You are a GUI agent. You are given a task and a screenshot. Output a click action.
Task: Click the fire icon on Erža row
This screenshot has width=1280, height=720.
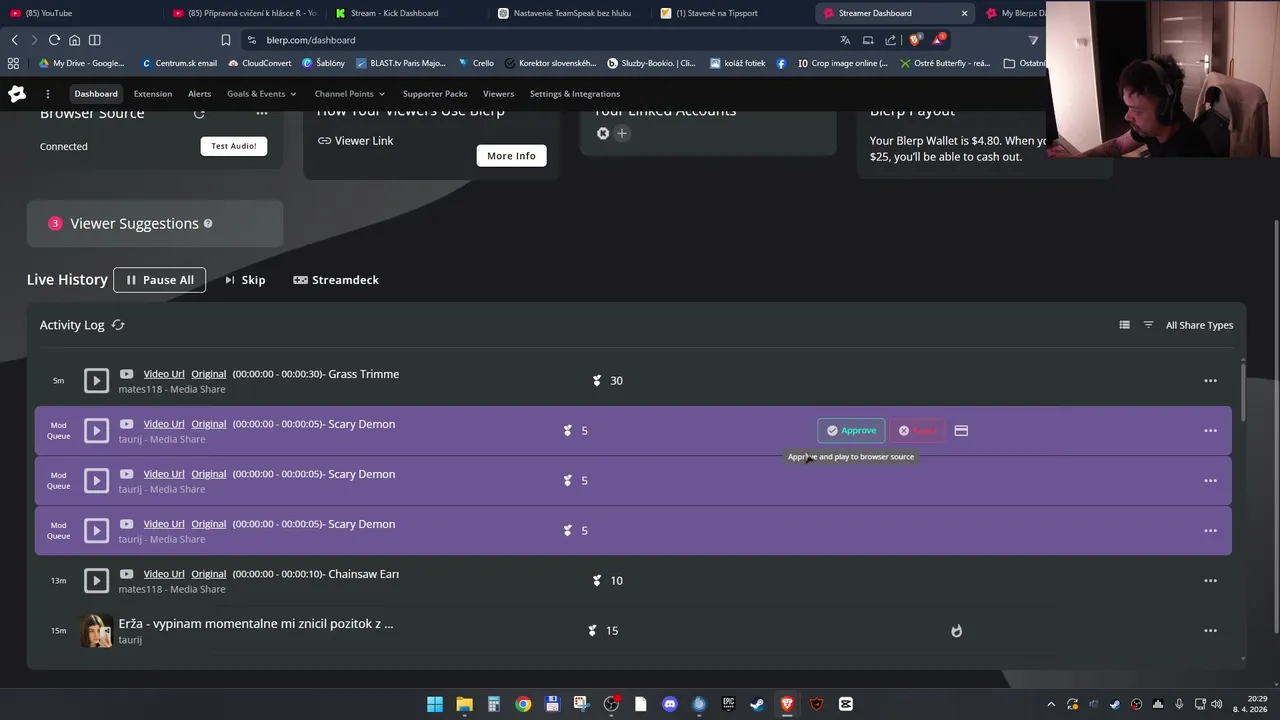pyautogui.click(x=956, y=630)
